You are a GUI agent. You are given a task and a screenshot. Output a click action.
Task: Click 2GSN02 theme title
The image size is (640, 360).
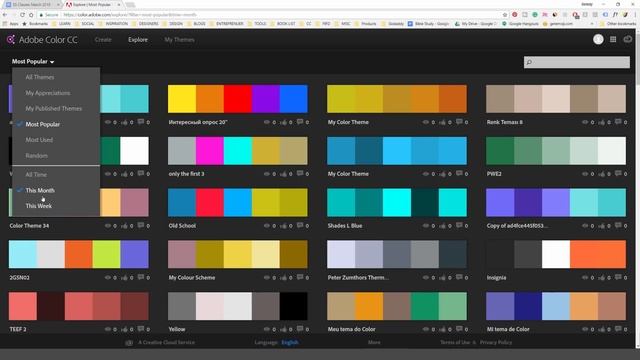19,278
